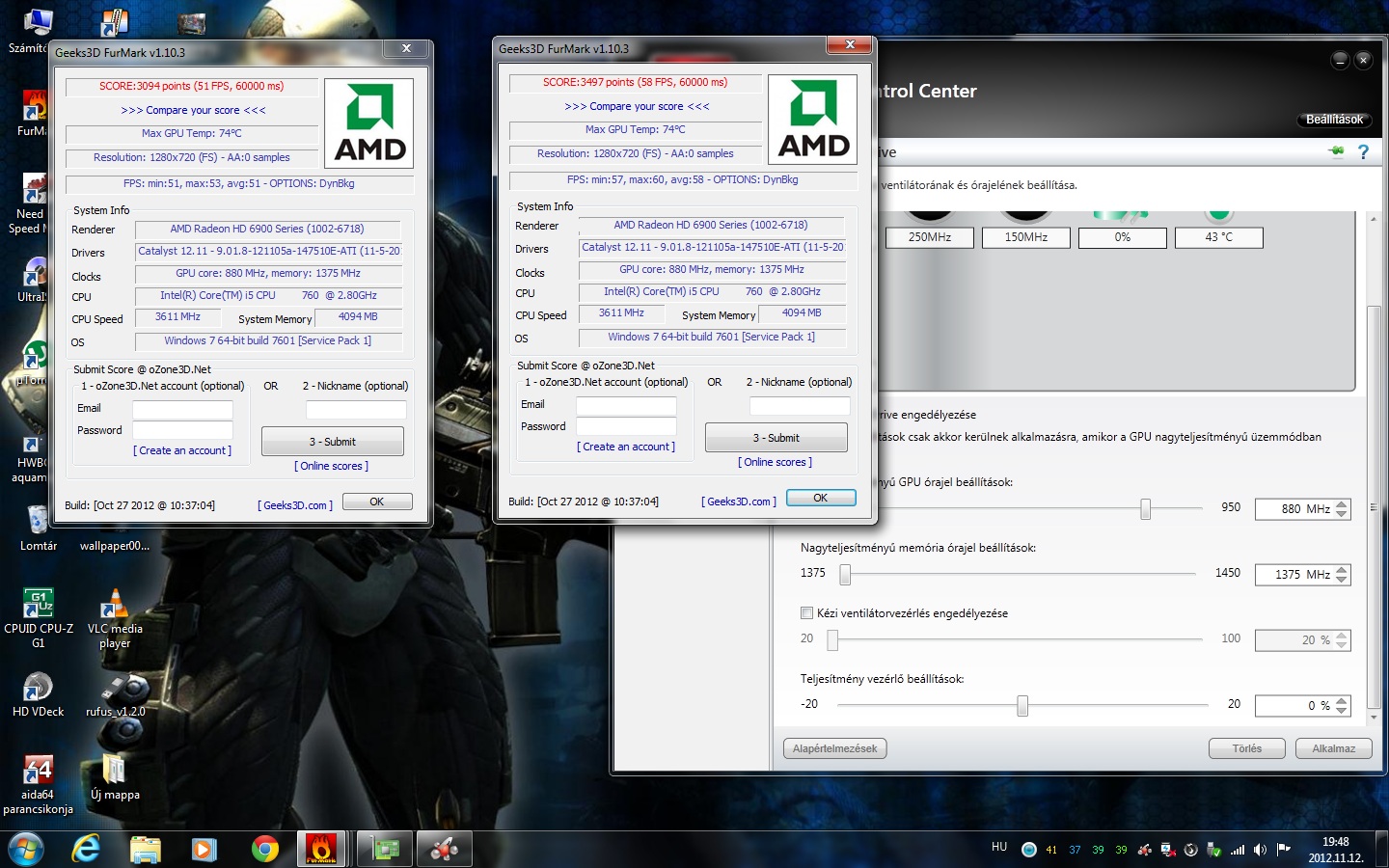Viewport: 1389px width, 868px height.
Task: Click 3 - Submit in left FurMark window
Action: 333,442
